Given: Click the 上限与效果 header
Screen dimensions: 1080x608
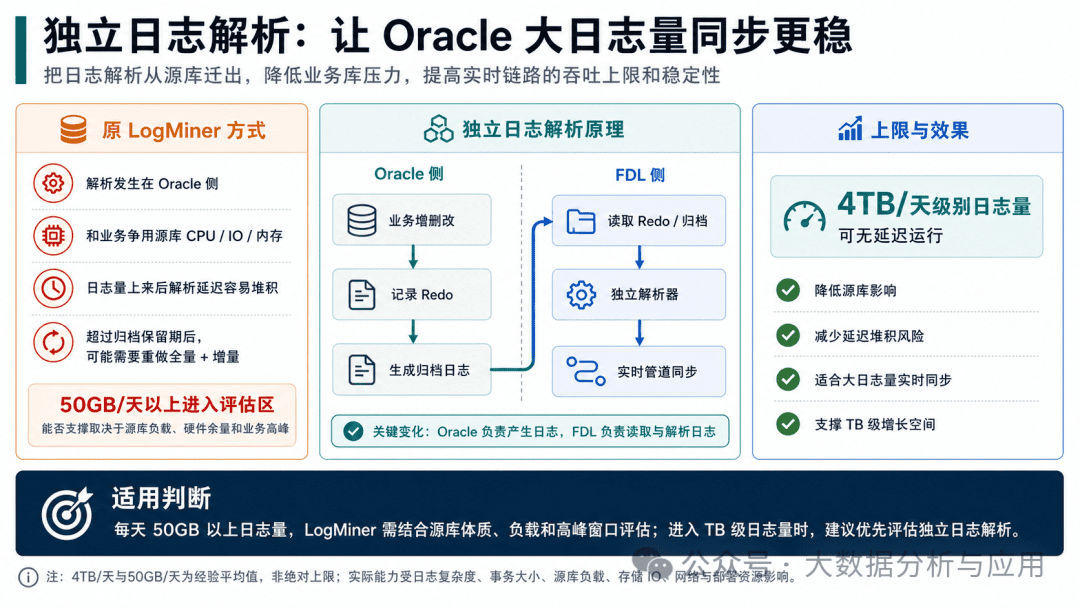Looking at the screenshot, I should (x=908, y=129).
